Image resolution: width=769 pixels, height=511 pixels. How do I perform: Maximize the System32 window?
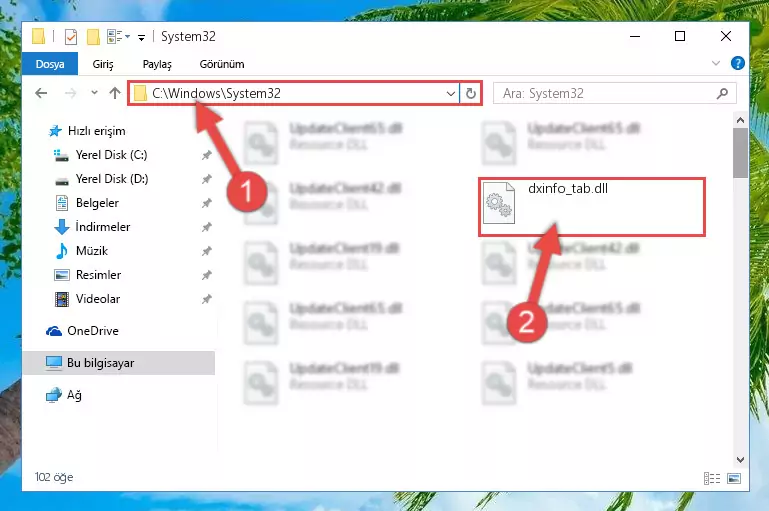(x=680, y=36)
